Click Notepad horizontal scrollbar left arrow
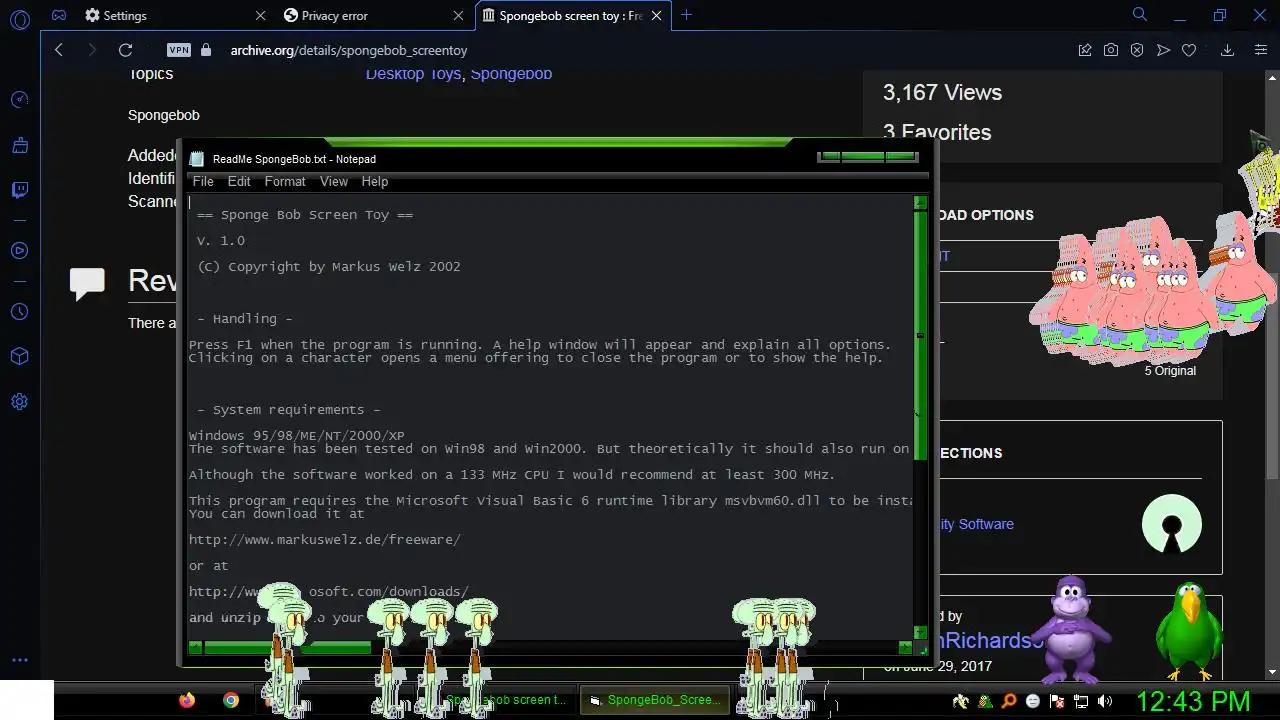 [196, 648]
